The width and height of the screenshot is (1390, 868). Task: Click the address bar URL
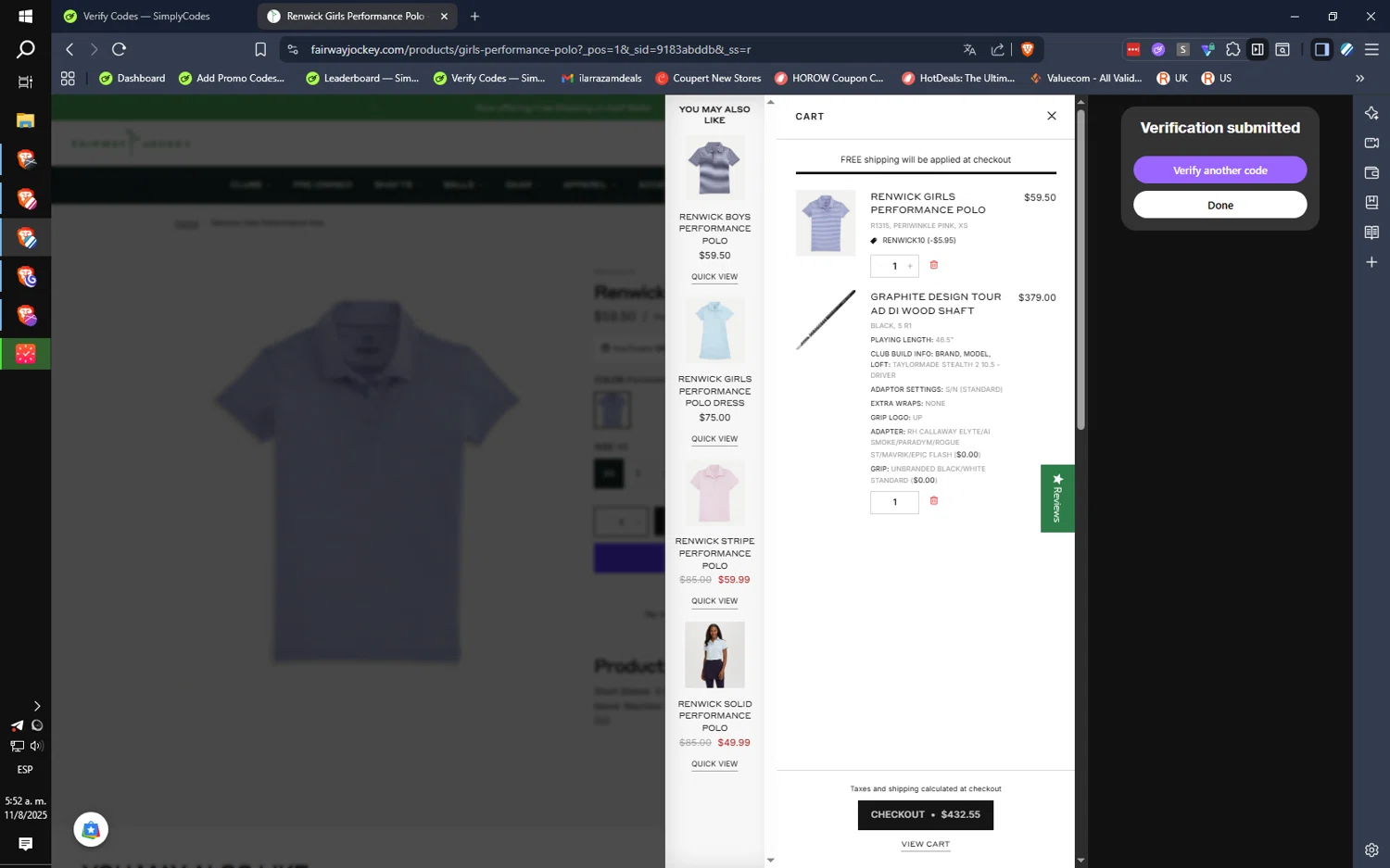coord(531,49)
